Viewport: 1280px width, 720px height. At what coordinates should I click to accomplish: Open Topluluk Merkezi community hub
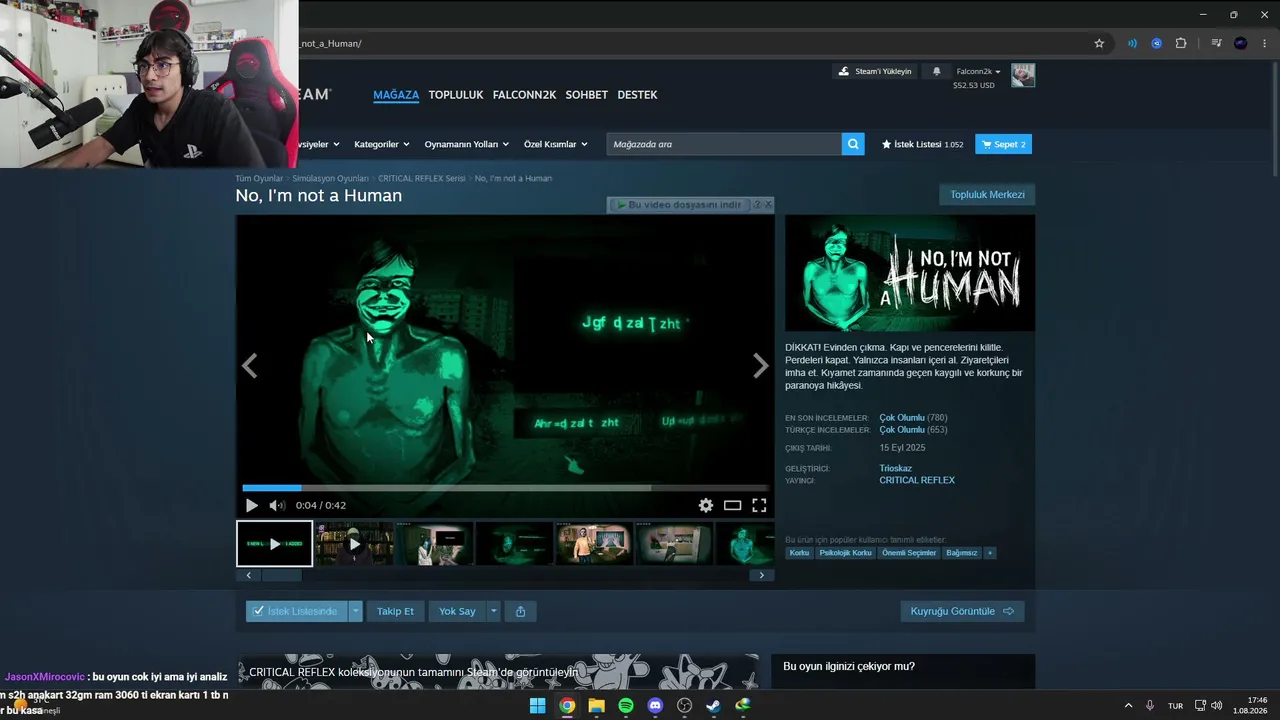[x=987, y=195]
